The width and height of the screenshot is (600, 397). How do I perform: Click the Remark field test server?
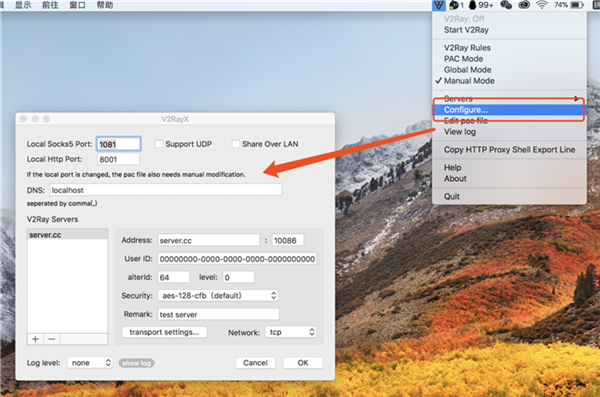point(218,314)
